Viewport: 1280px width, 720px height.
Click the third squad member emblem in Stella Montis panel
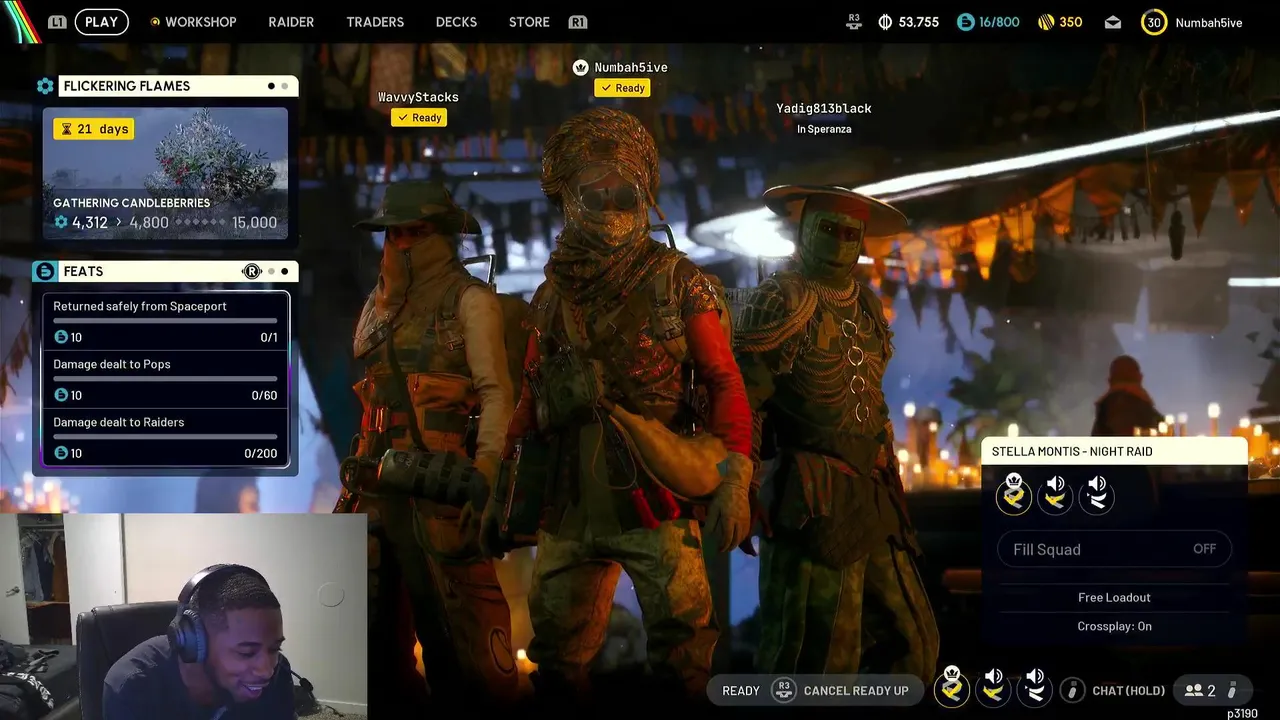click(x=1097, y=494)
